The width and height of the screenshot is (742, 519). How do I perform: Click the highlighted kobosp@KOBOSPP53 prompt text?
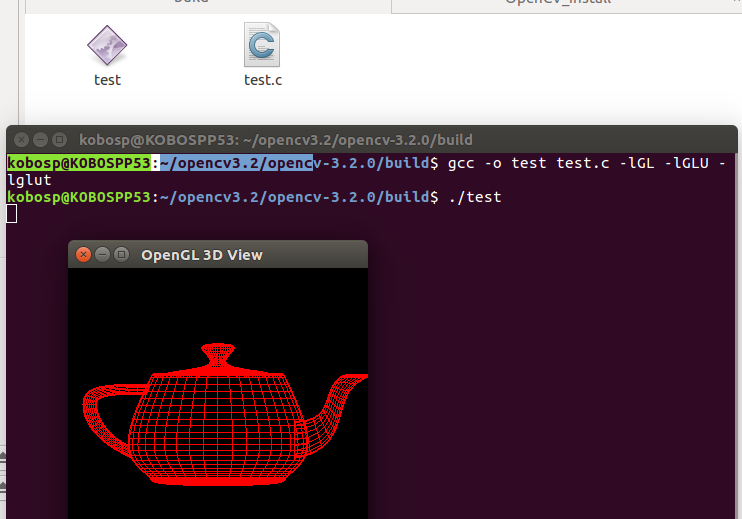tap(79, 163)
